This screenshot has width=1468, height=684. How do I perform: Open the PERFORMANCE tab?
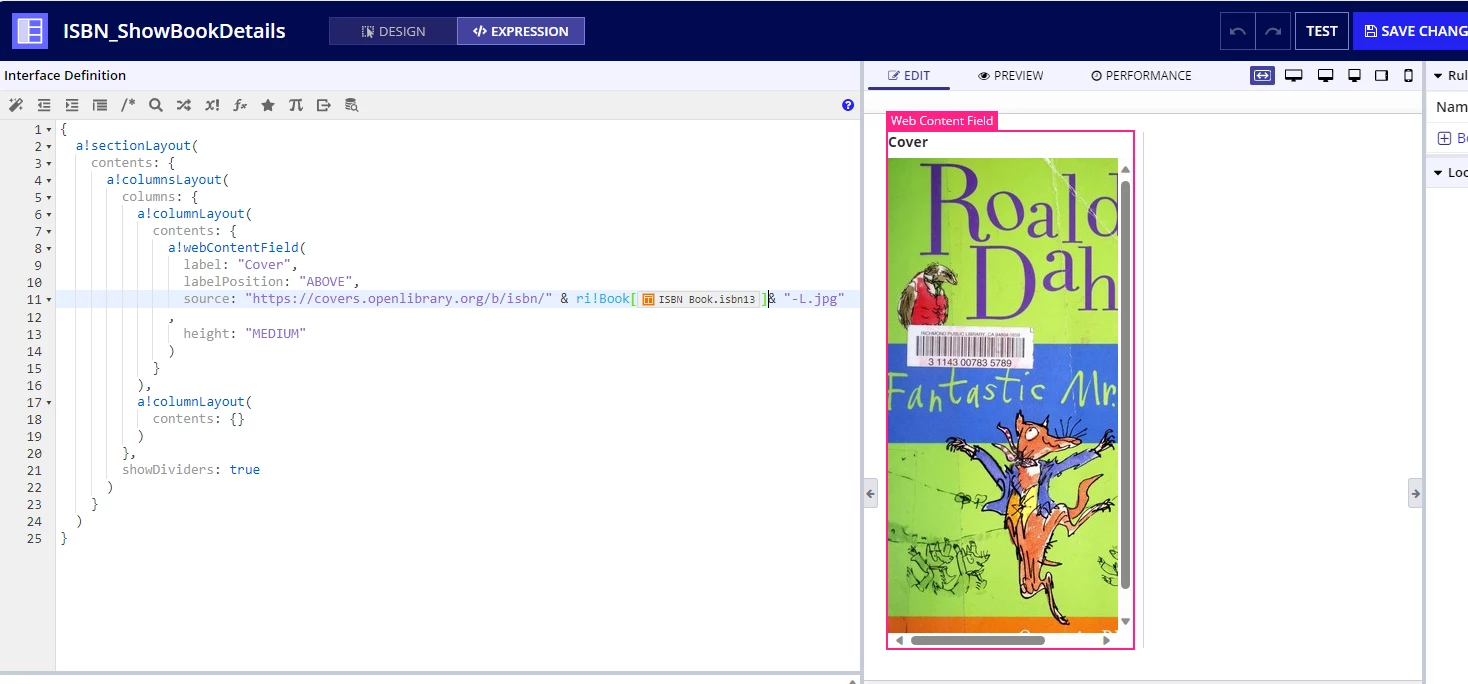pos(1141,75)
